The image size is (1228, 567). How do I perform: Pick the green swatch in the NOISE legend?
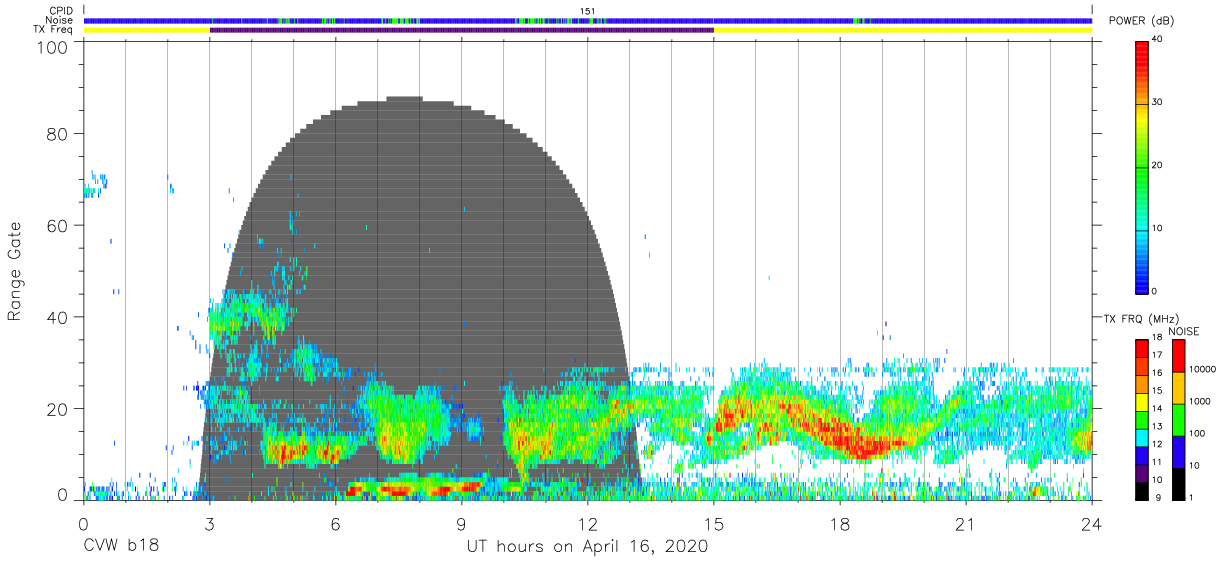(x=1178, y=419)
